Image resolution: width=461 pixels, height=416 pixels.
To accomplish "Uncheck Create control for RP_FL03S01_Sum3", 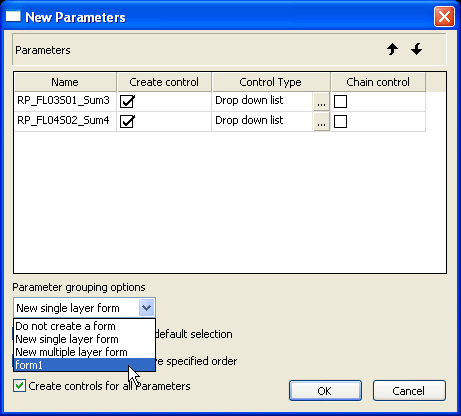I will (x=127, y=101).
